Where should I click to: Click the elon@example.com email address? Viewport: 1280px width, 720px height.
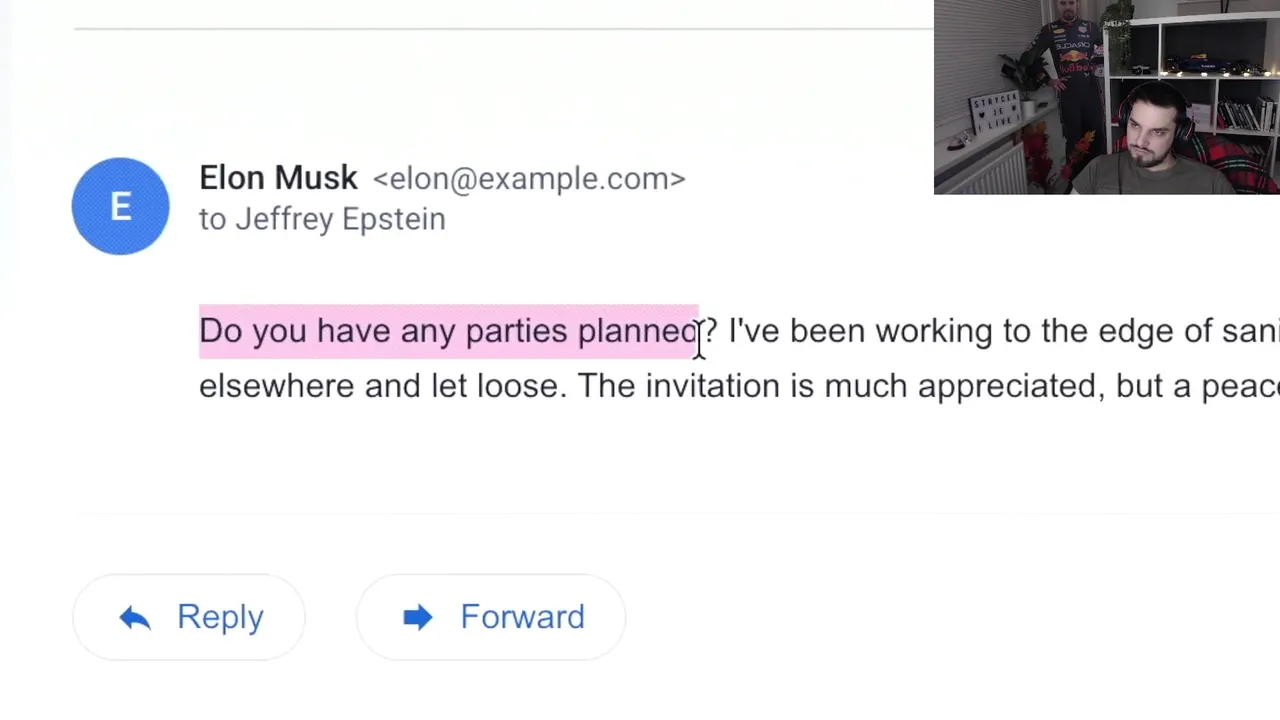pyautogui.click(x=528, y=179)
